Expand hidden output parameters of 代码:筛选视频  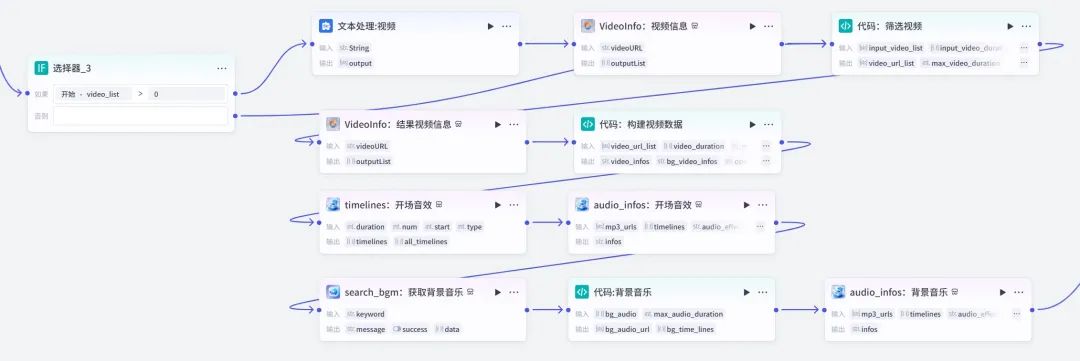click(1024, 63)
